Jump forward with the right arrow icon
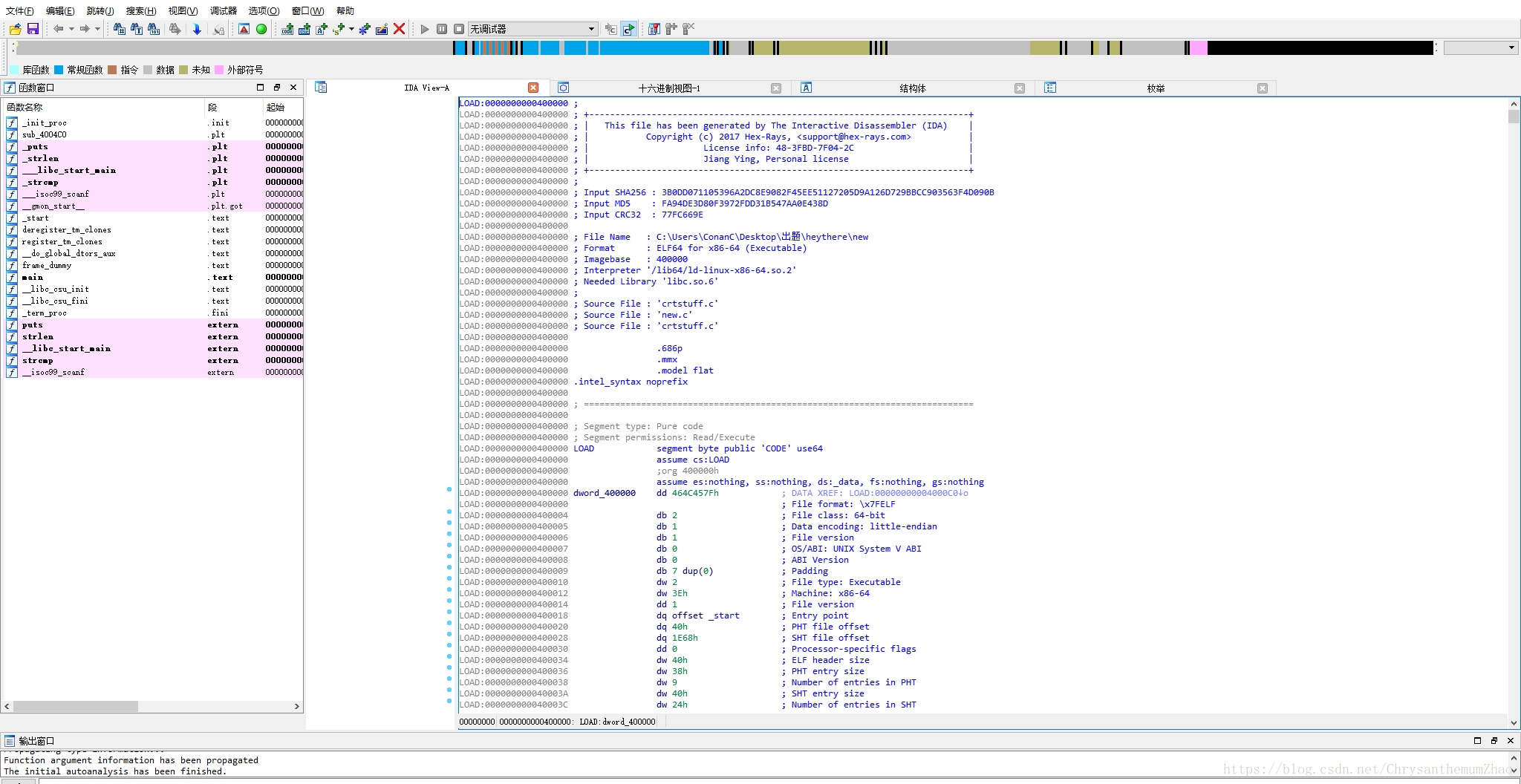The height and width of the screenshot is (784, 1521). click(85, 29)
